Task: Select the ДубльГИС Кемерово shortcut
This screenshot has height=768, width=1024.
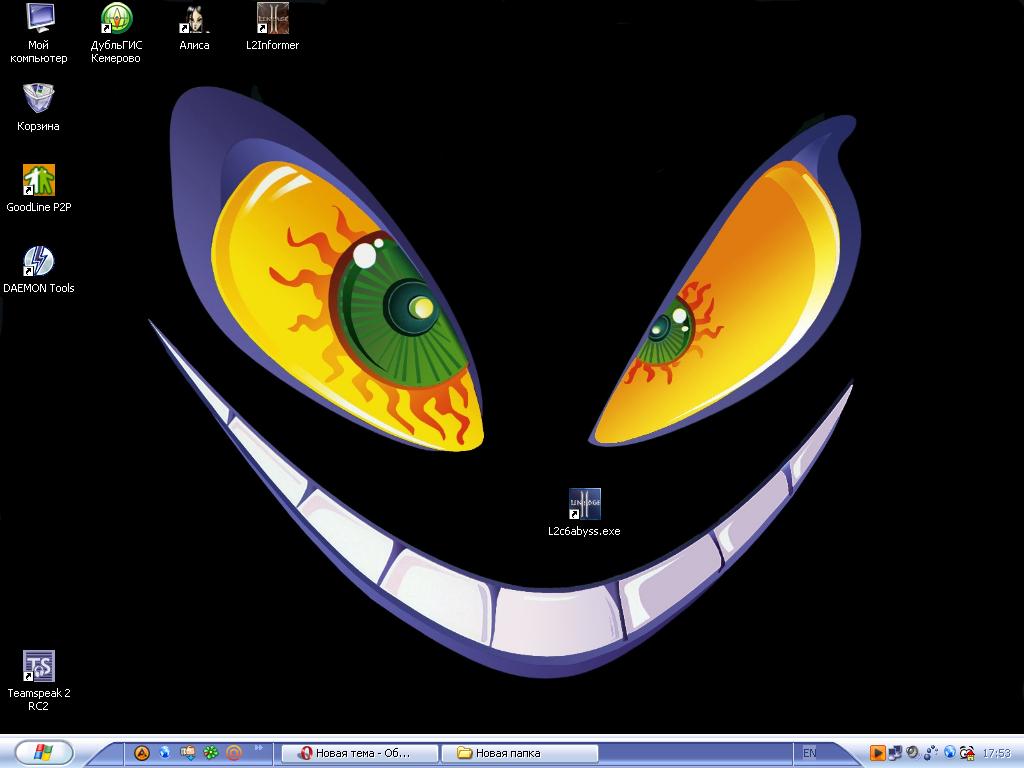Action: pos(116,33)
